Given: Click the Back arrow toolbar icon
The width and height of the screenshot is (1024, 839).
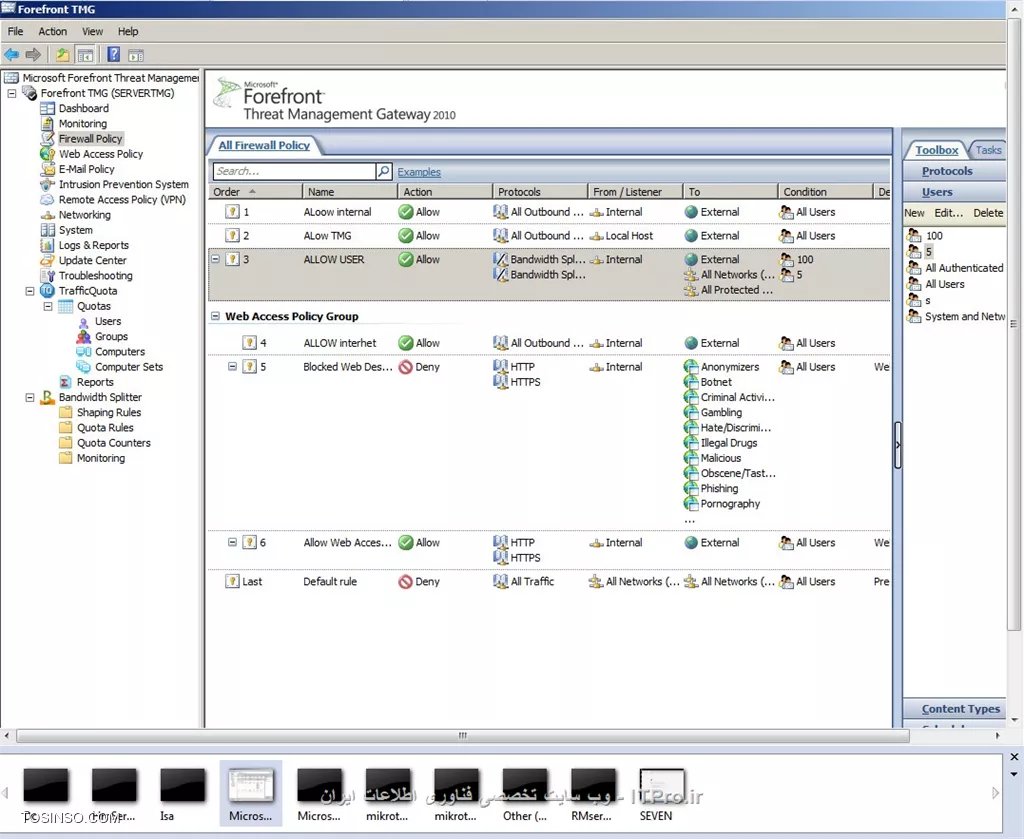Looking at the screenshot, I should pyautogui.click(x=11, y=55).
